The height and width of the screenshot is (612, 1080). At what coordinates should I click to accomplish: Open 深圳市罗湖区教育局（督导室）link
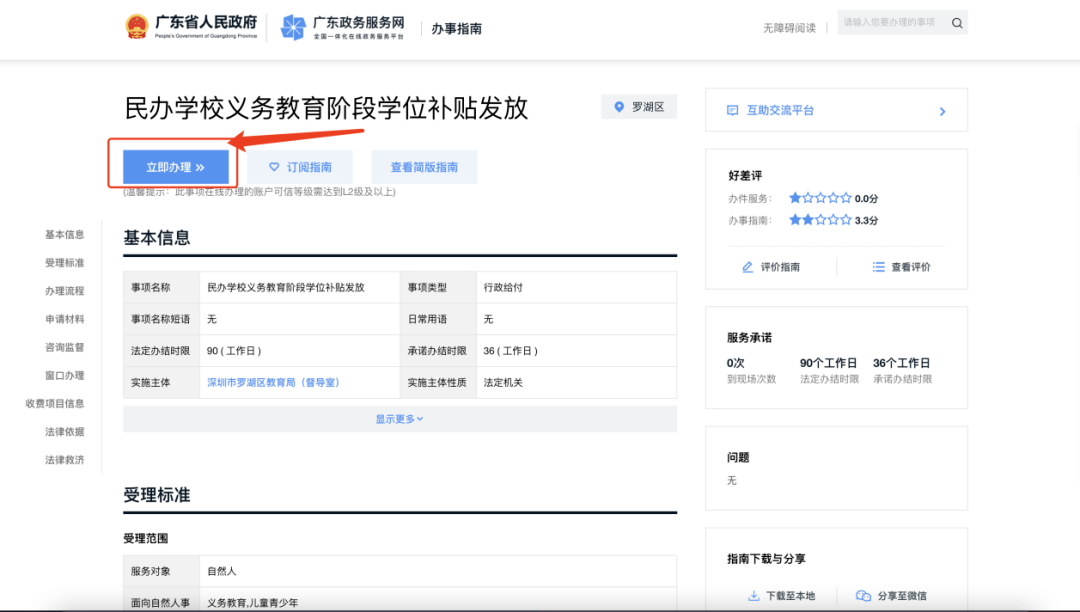[273, 382]
